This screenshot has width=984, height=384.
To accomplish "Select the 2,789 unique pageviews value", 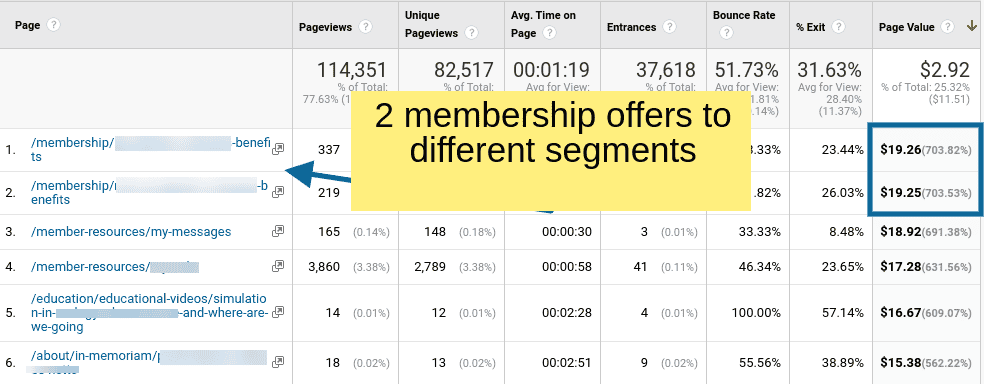I will [430, 267].
